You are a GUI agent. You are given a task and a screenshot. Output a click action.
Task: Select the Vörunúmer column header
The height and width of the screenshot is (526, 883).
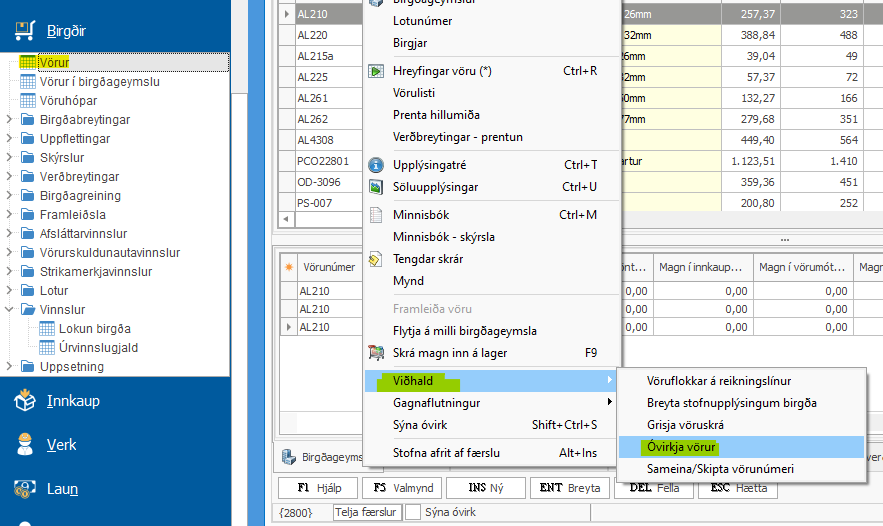coord(328,268)
